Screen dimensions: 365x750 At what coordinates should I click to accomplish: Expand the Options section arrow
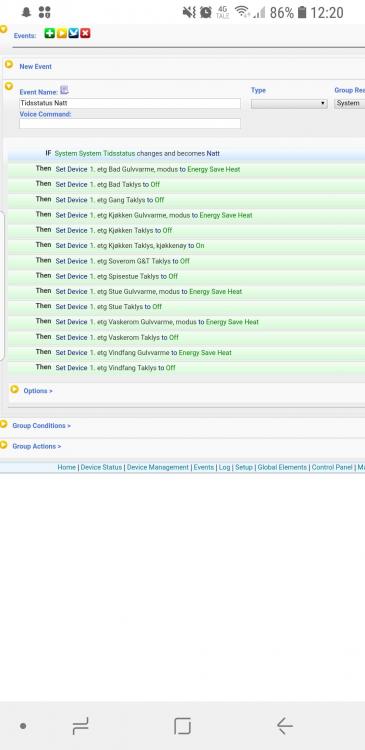14,389
